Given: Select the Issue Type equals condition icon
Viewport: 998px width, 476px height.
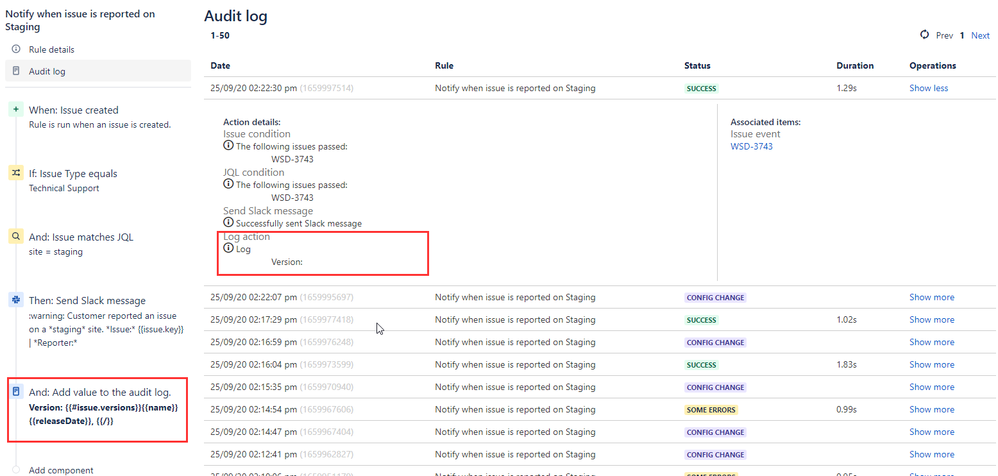Looking at the screenshot, I should 16,173.
